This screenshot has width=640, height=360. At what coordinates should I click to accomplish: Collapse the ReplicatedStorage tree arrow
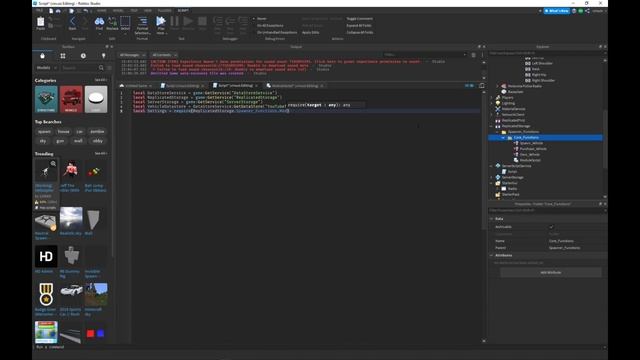point(491,127)
